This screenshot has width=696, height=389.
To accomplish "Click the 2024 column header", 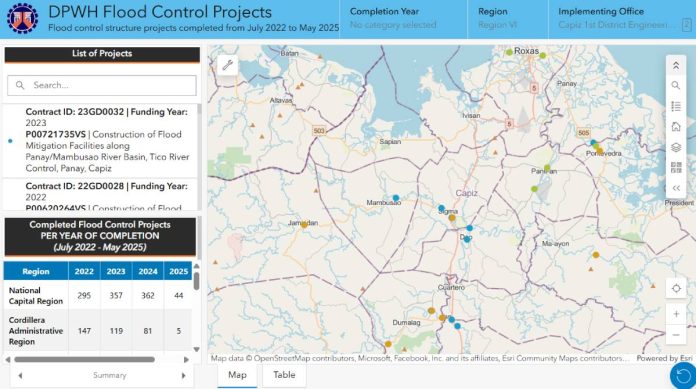I will pos(148,271).
